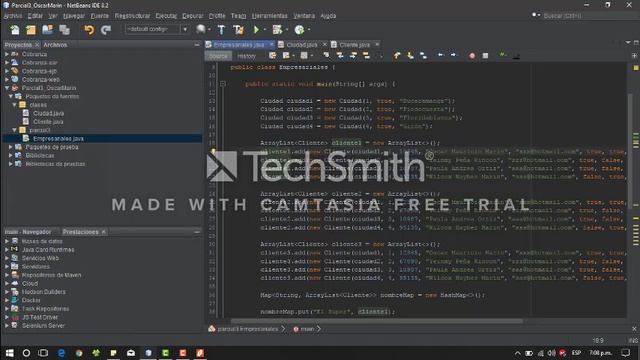Expand the Cobranza-ear project node
This screenshot has width=640, height=360.
[x=7, y=62]
